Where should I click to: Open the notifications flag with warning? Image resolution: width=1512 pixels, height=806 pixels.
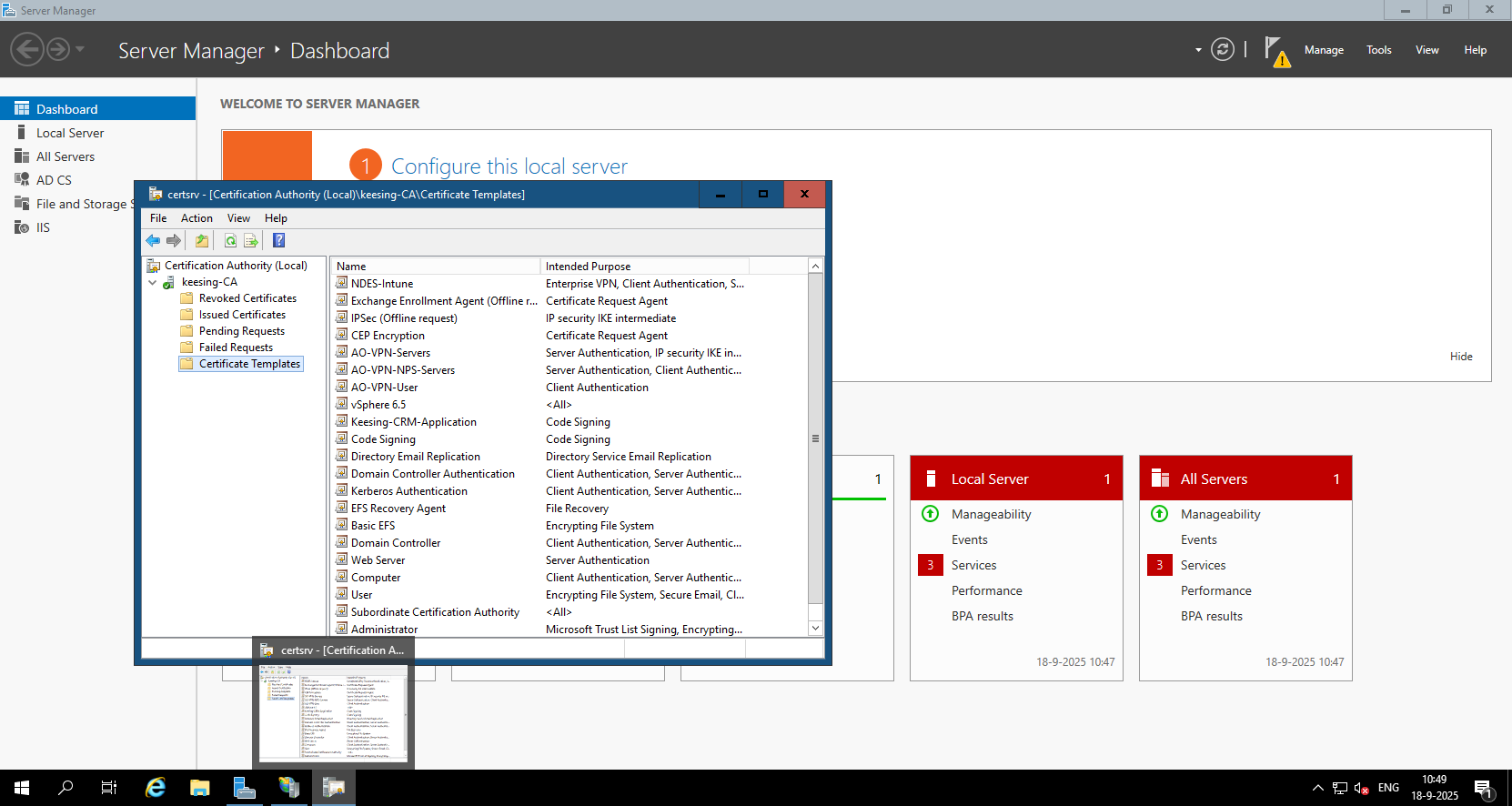[x=1276, y=51]
